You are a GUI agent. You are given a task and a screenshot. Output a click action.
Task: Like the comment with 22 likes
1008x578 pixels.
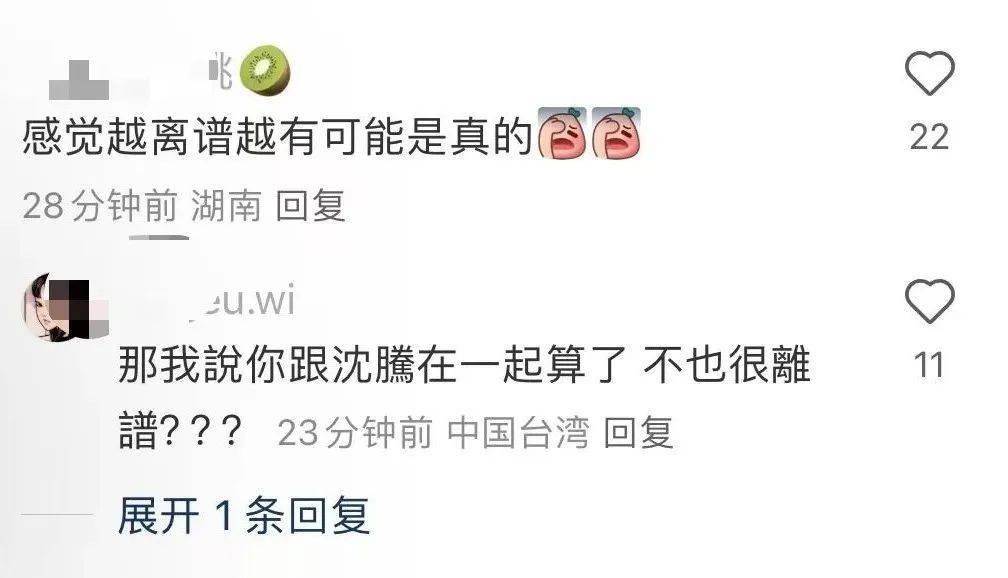click(x=930, y=73)
